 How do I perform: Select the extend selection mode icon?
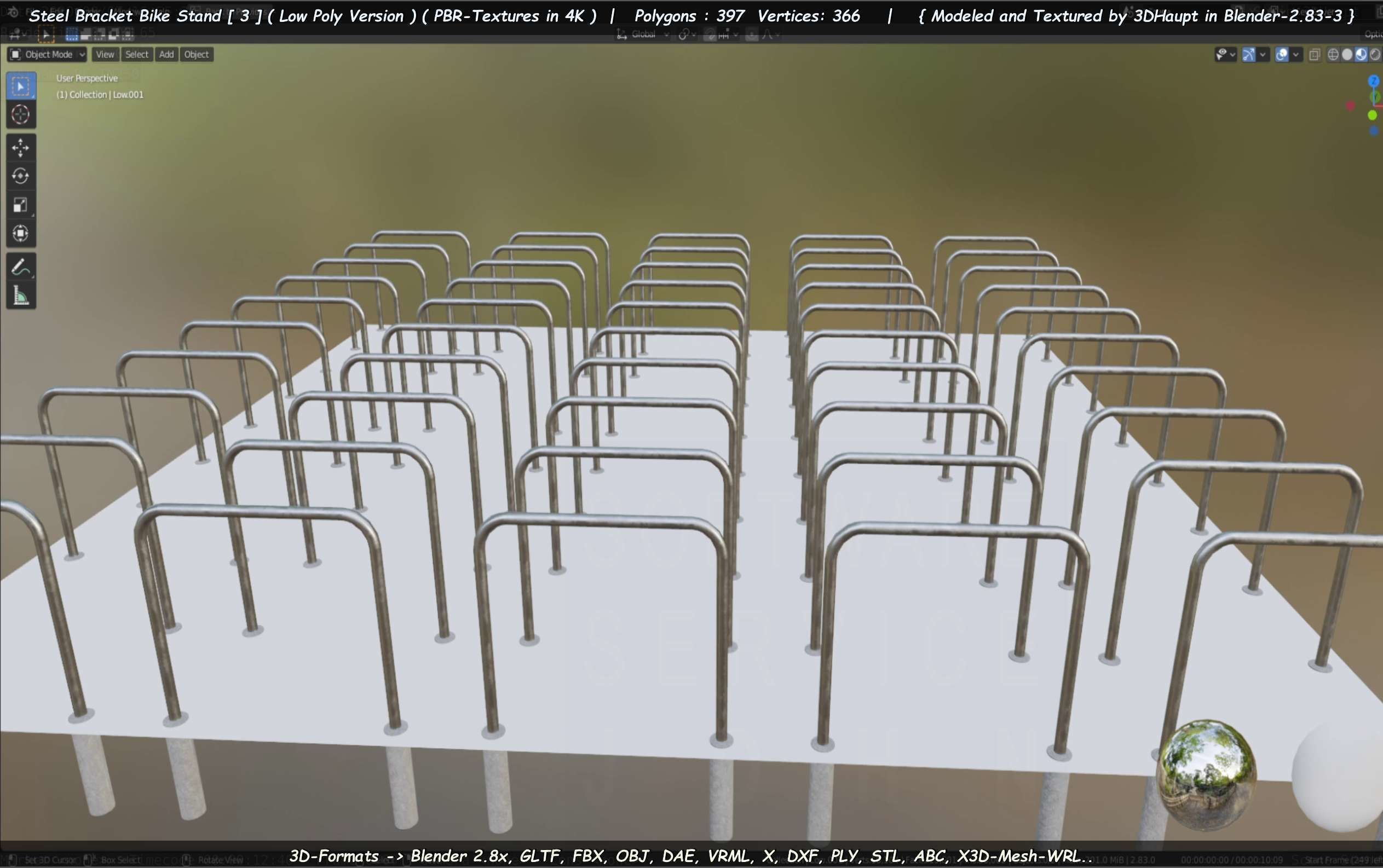pyautogui.click(x=85, y=34)
